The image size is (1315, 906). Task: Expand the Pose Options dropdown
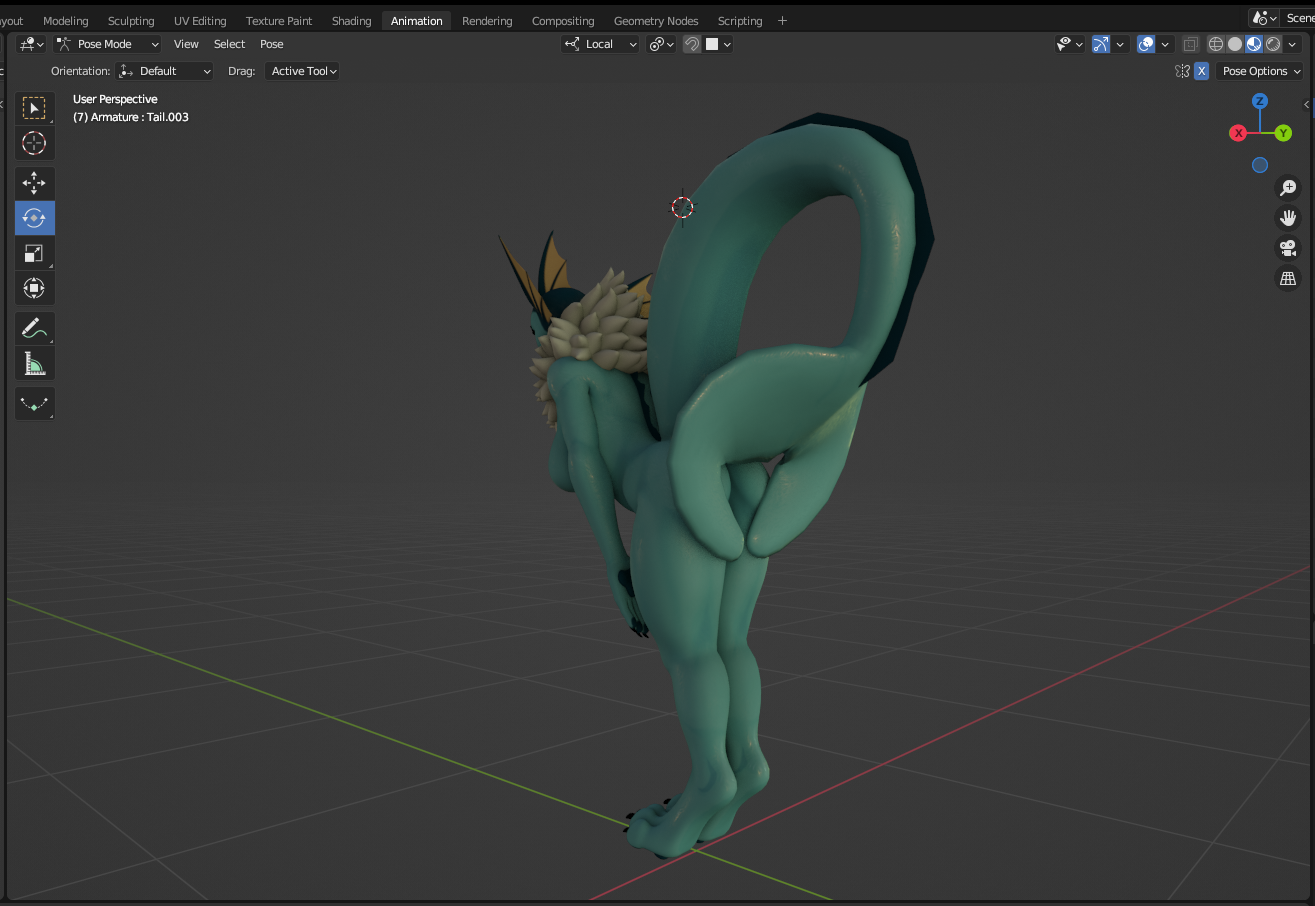(x=1261, y=71)
